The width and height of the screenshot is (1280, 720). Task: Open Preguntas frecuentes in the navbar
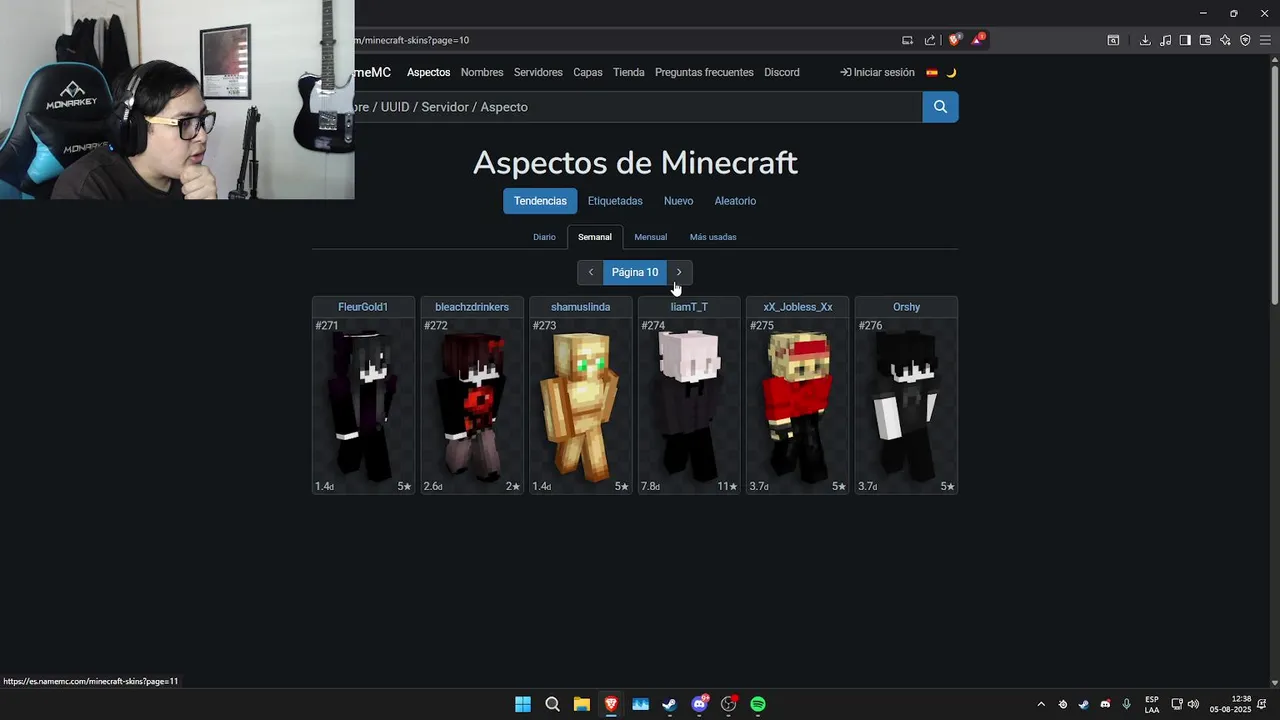coord(704,72)
